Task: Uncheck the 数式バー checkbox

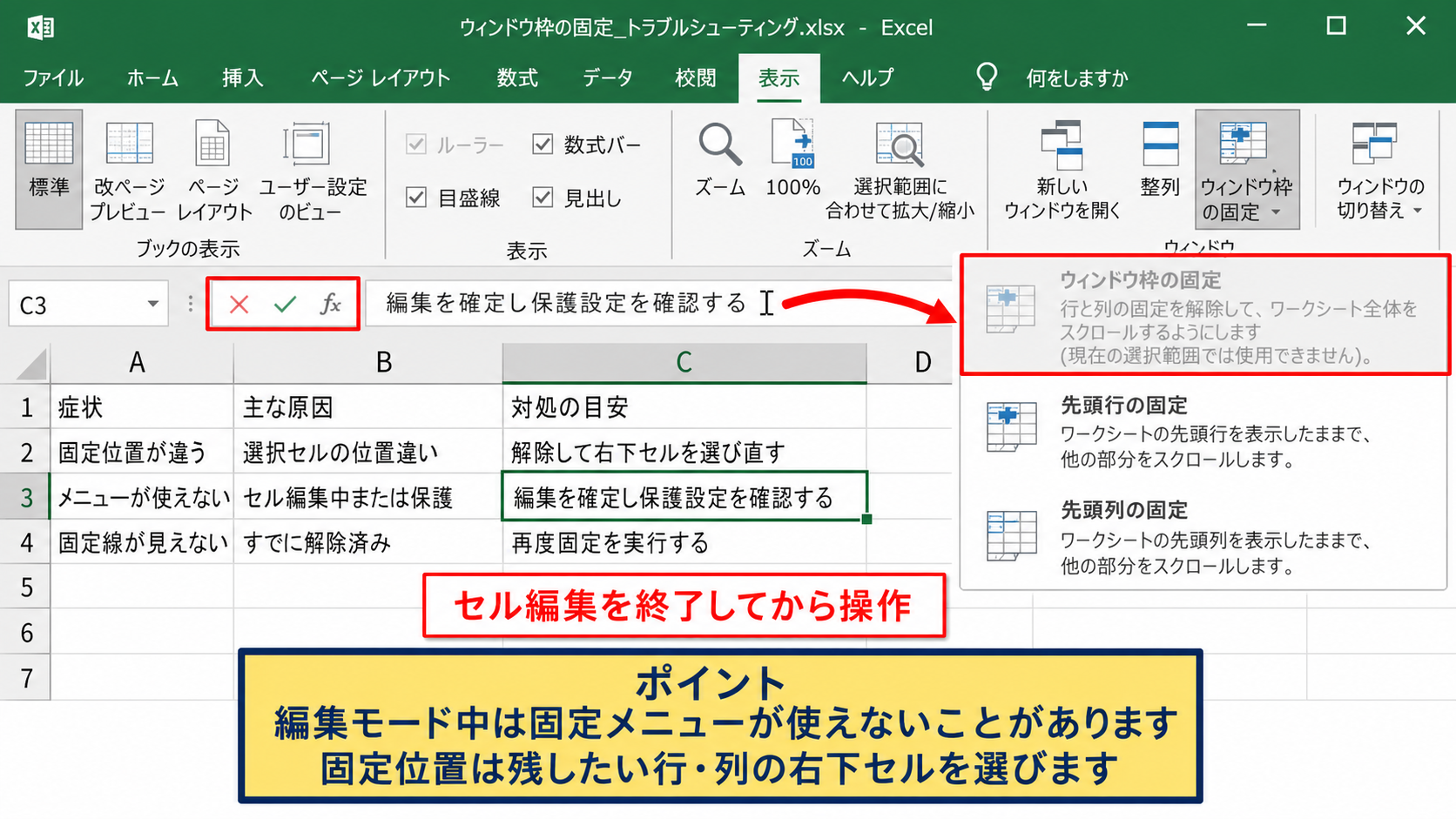Action: point(543,144)
